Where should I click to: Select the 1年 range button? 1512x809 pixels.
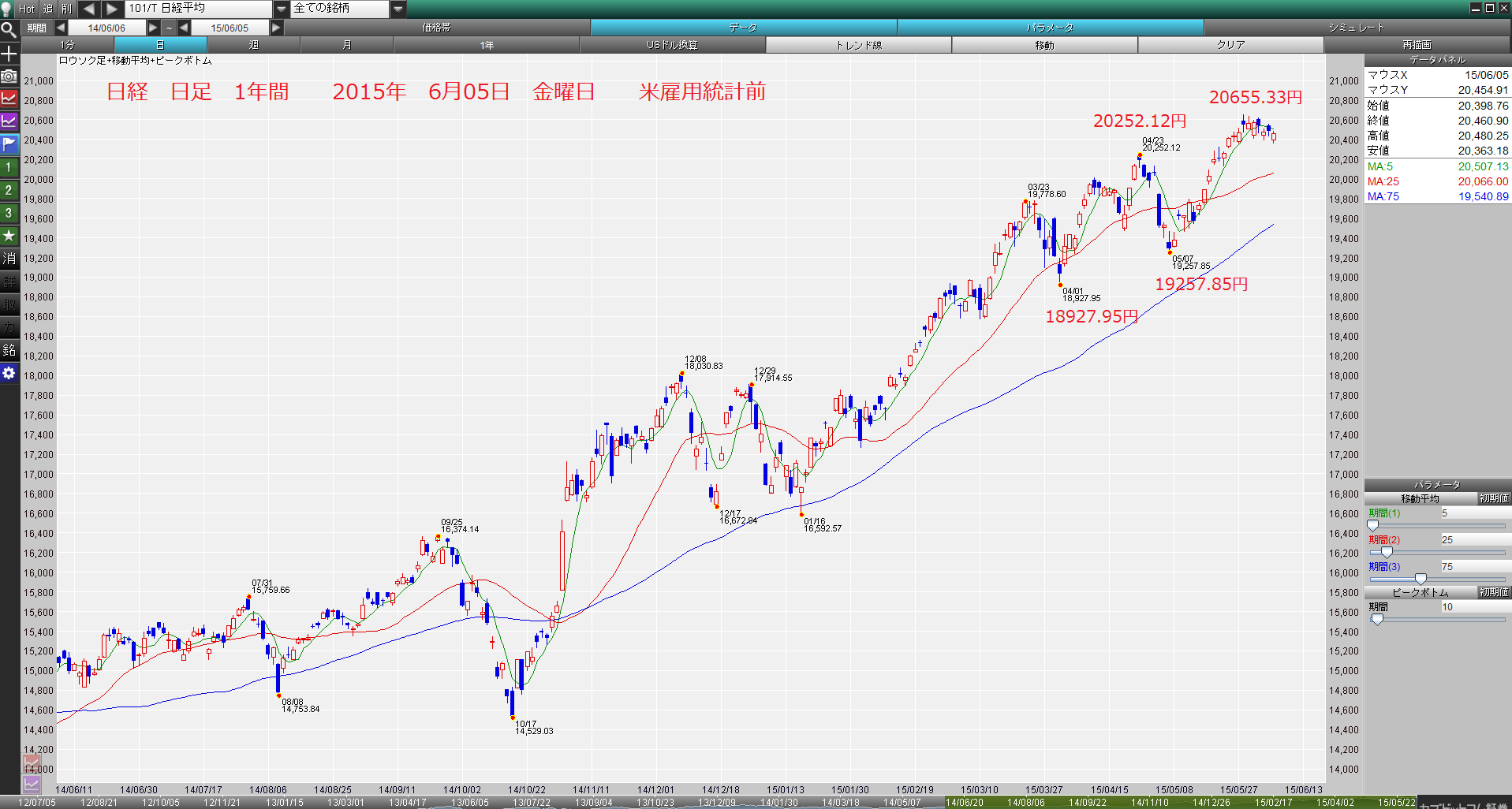(487, 45)
